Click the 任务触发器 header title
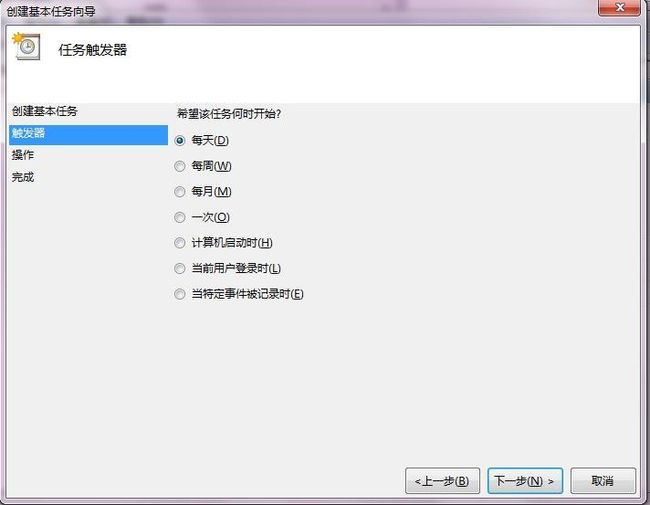Viewport: 650px width, 505px height. (x=92, y=50)
